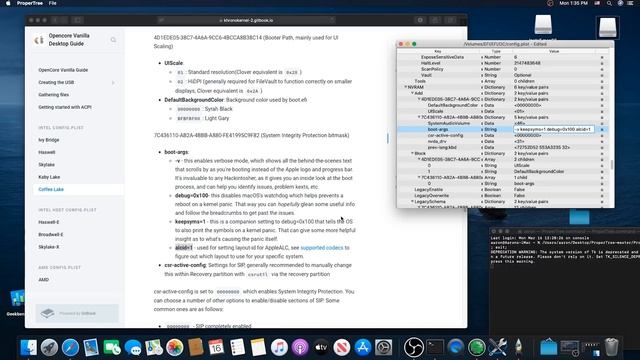Image resolution: width=640 pixels, height=360 pixels.
Task: Open the Skylake sidebar link
Action: click(47, 164)
